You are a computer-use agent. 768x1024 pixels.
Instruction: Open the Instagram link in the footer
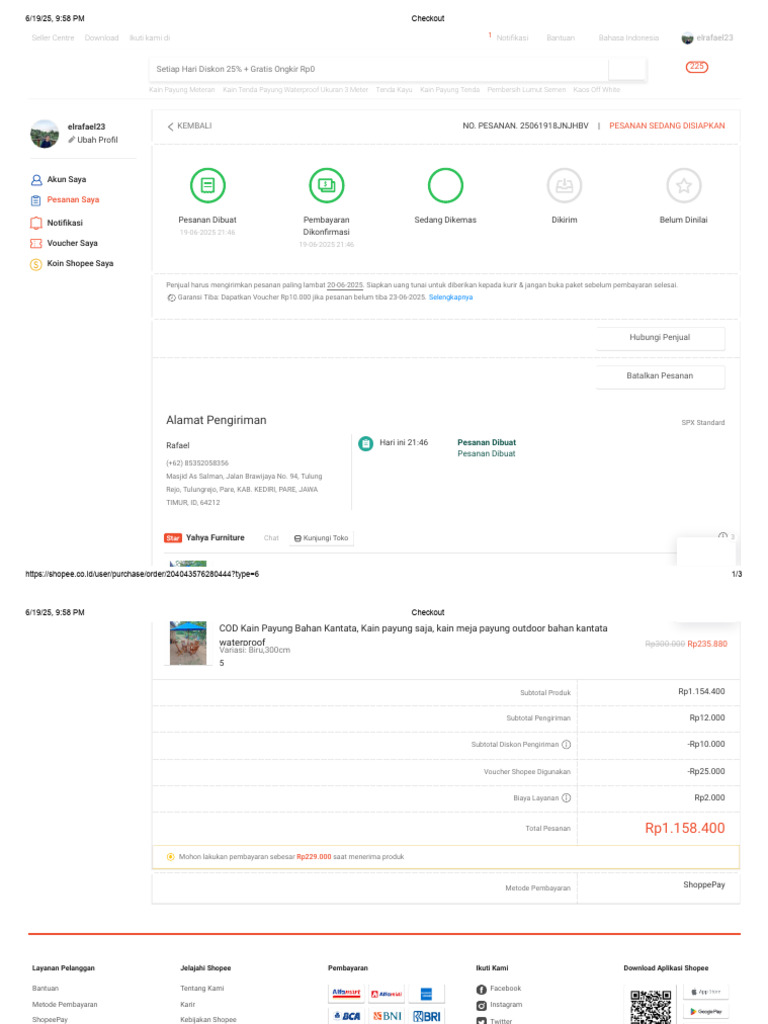click(x=499, y=1005)
